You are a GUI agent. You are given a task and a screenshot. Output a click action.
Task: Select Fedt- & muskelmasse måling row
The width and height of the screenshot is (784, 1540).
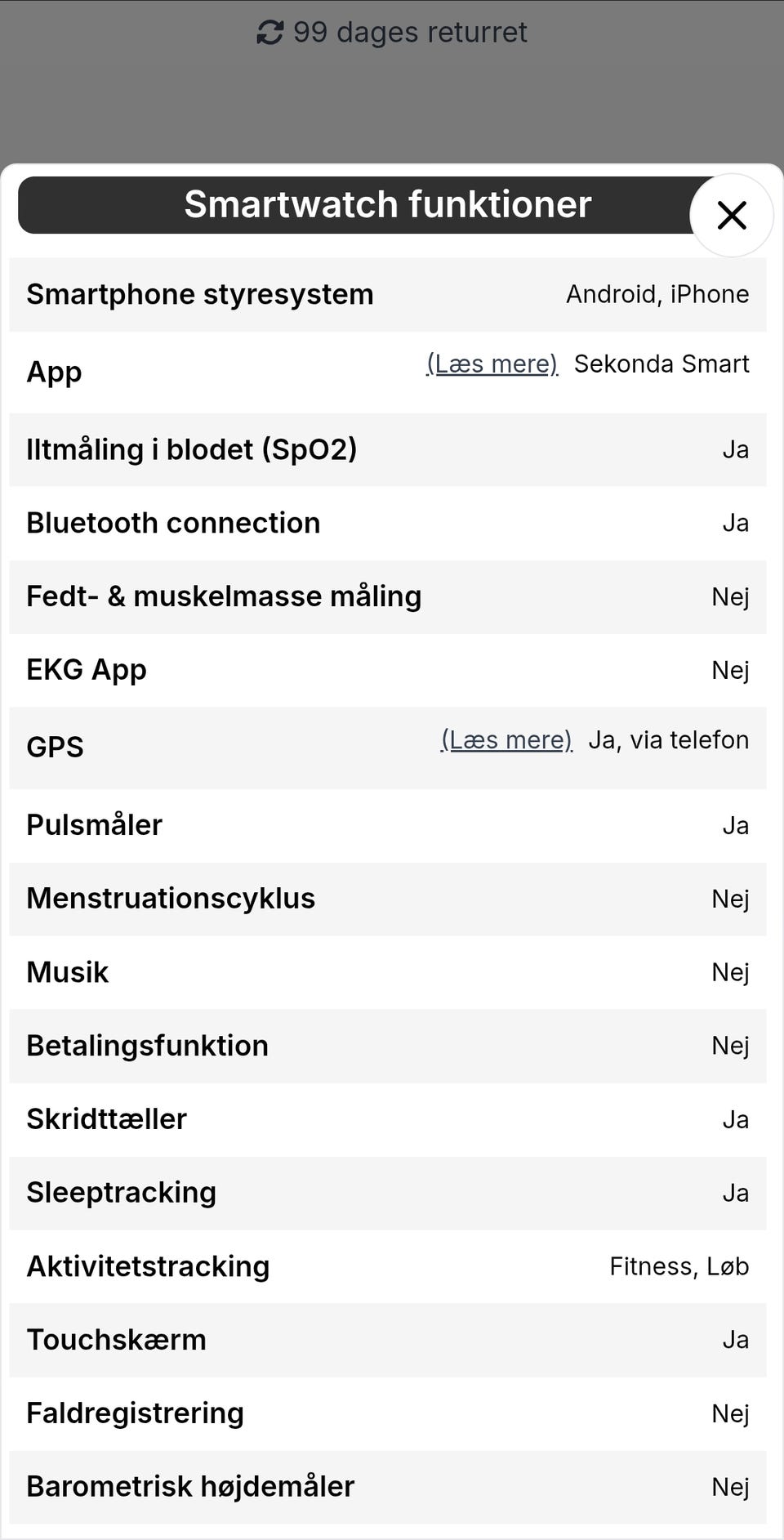point(388,596)
